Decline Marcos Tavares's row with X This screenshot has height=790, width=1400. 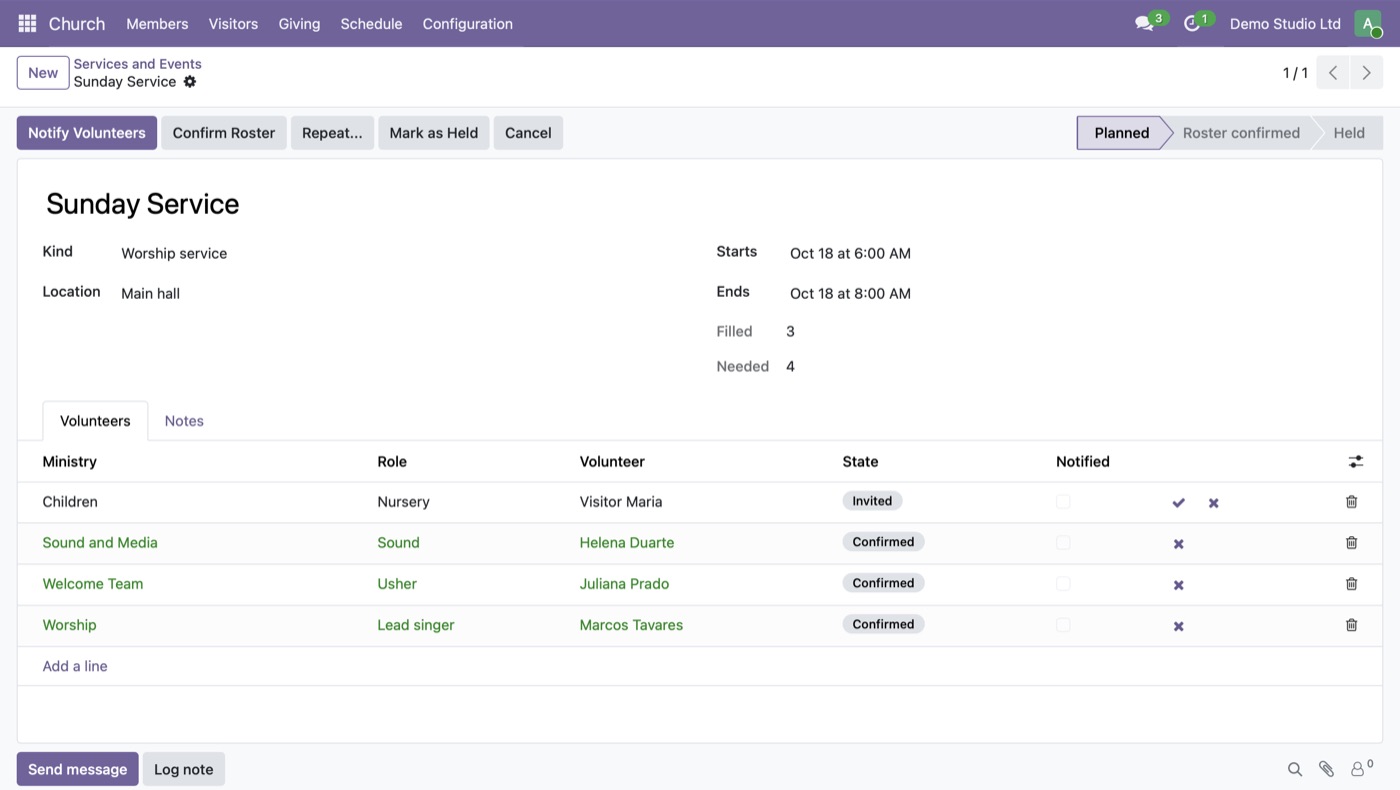pyautogui.click(x=1178, y=626)
